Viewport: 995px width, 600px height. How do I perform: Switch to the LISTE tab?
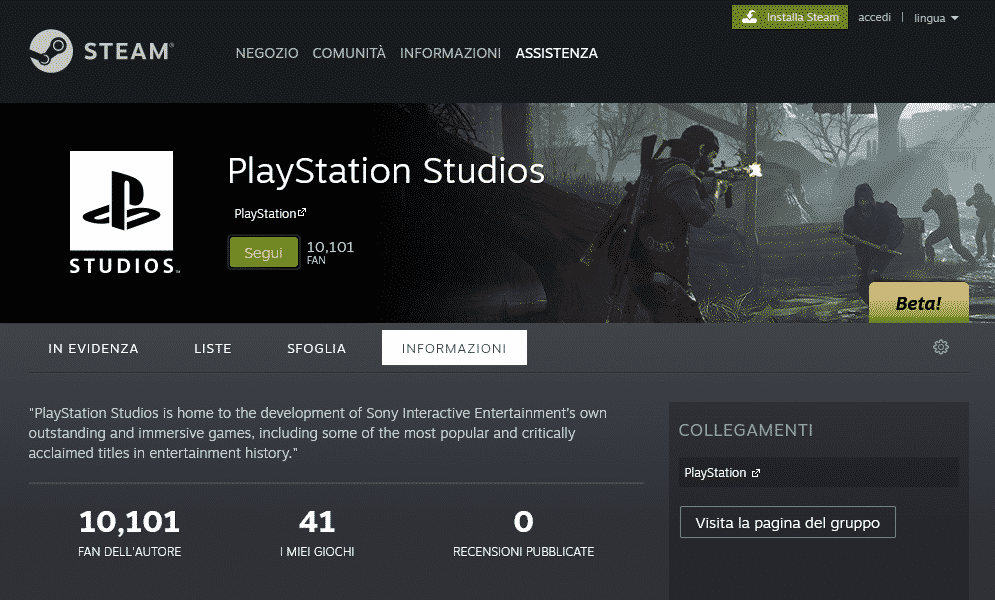[213, 349]
